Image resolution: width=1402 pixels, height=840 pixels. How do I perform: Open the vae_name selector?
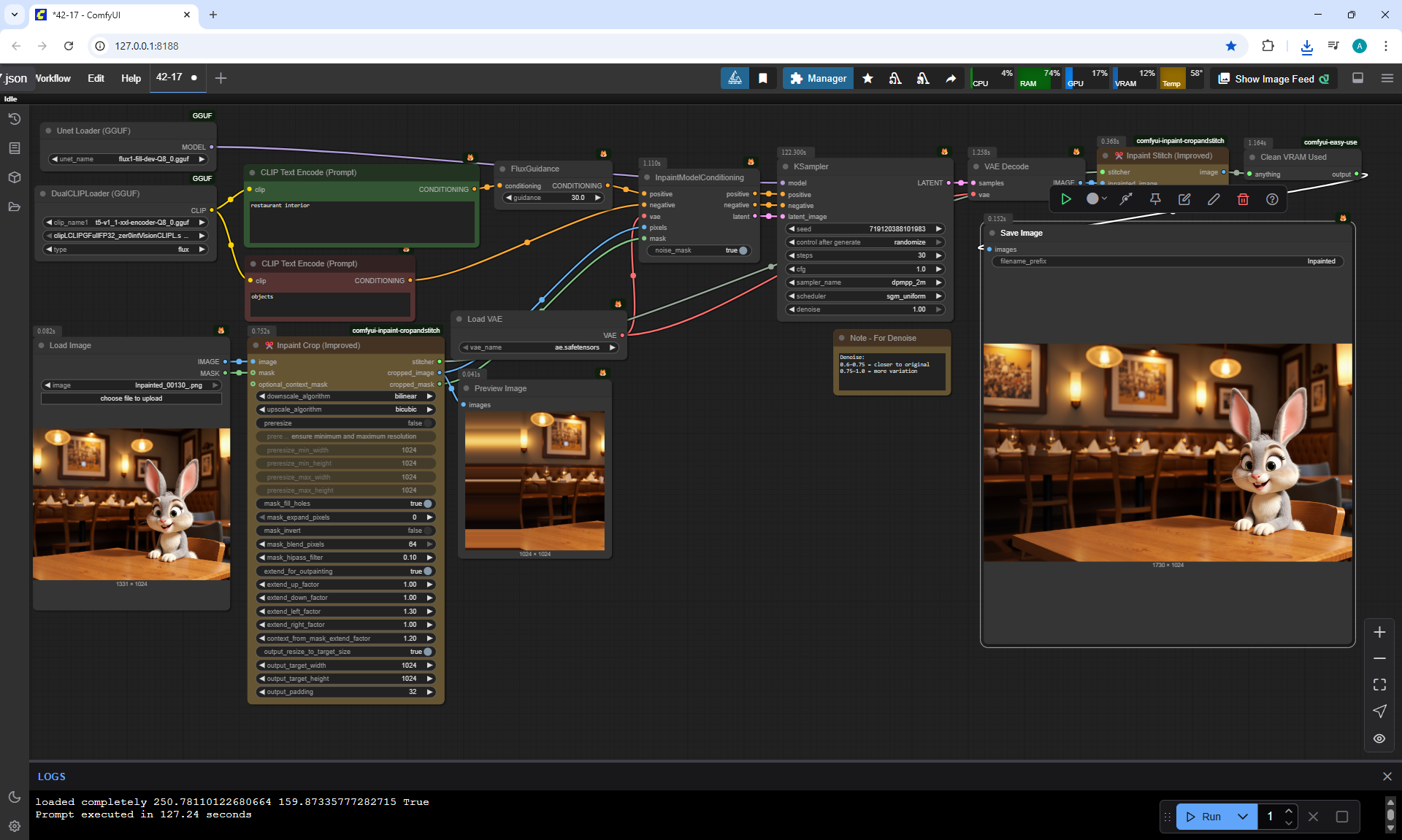[x=540, y=347]
